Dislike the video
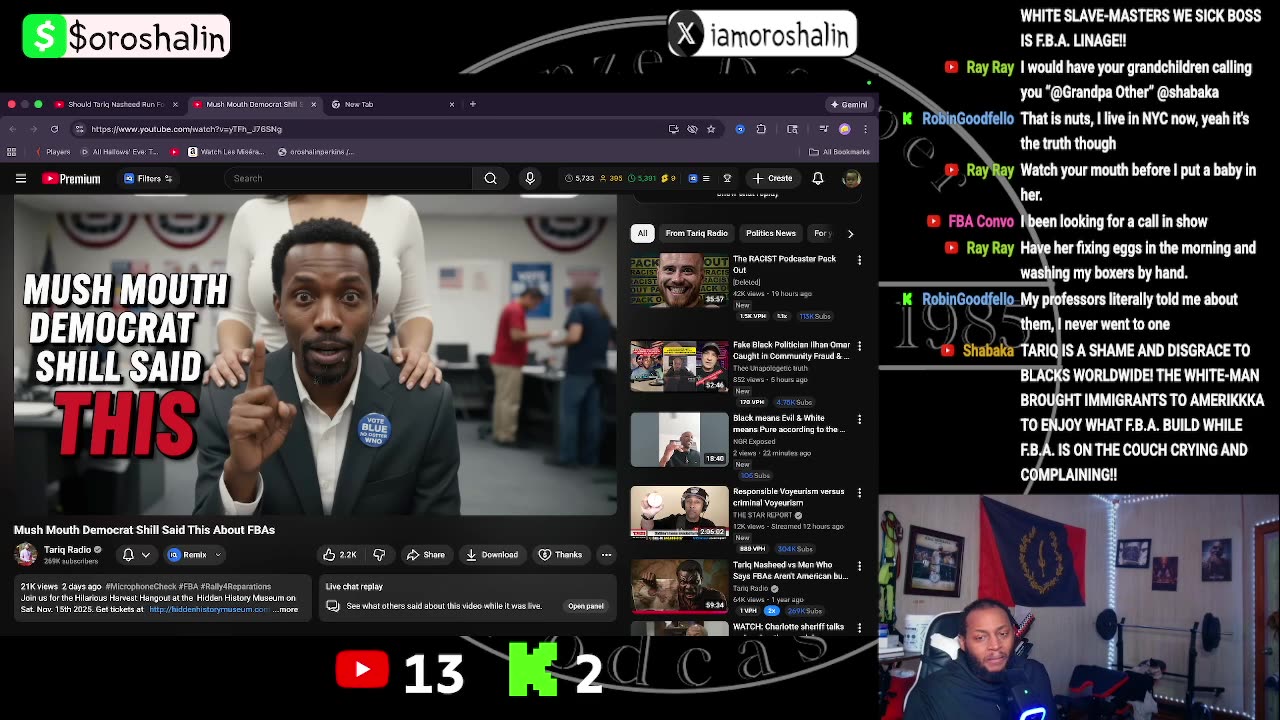This screenshot has height=720, width=1280. coord(379,555)
